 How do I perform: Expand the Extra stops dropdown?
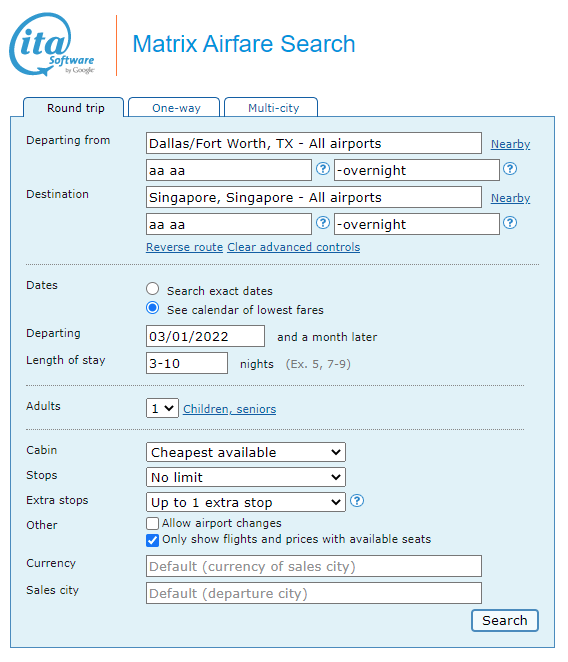pos(246,502)
